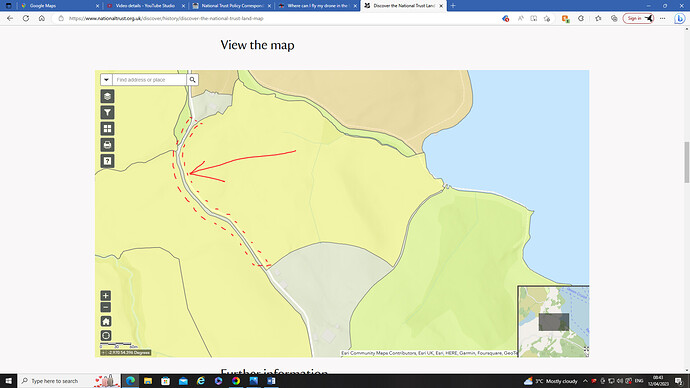Open Word from the taskbar
690x388 pixels.
pyautogui.click(x=271, y=381)
